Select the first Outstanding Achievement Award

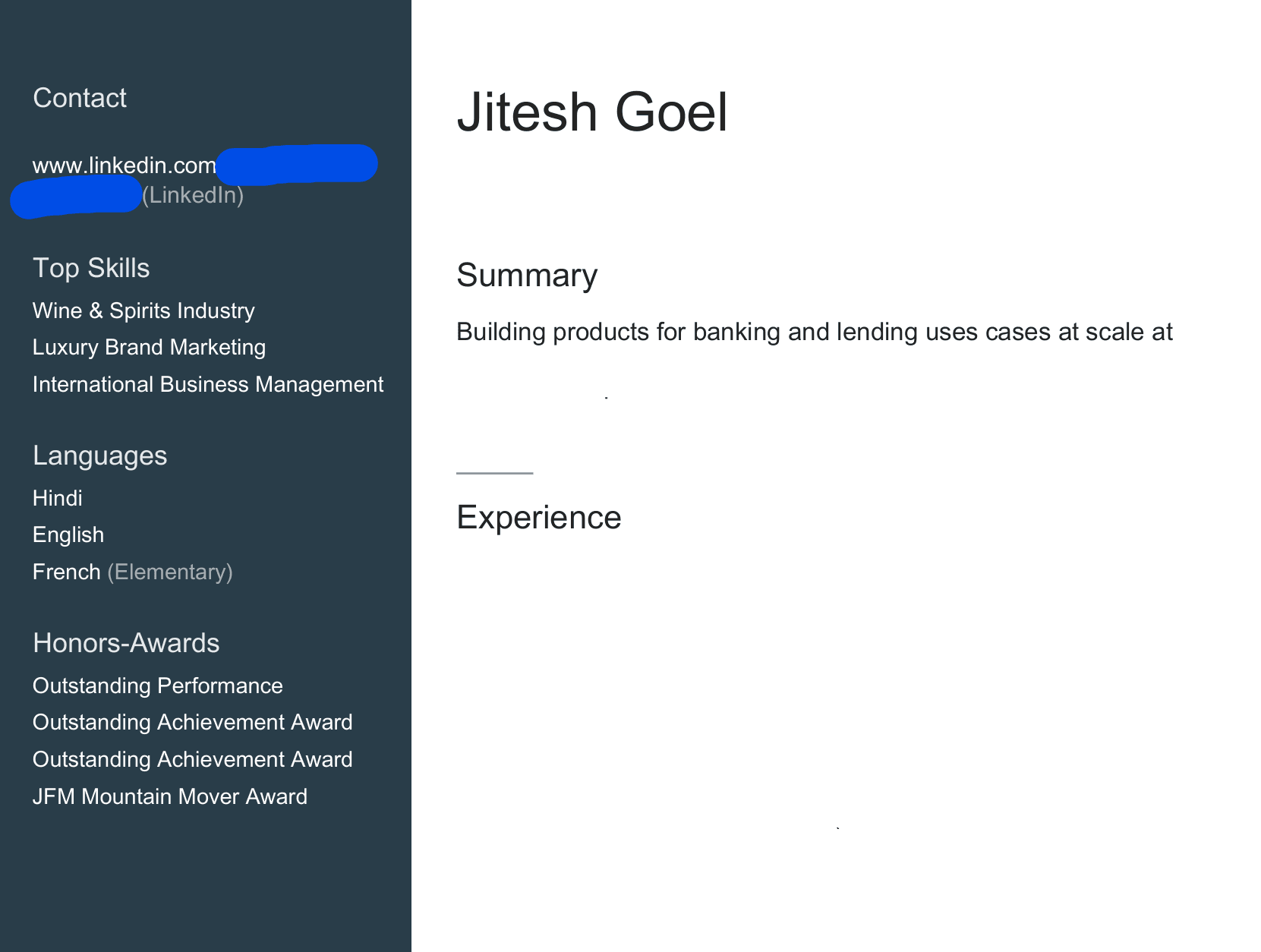point(192,722)
